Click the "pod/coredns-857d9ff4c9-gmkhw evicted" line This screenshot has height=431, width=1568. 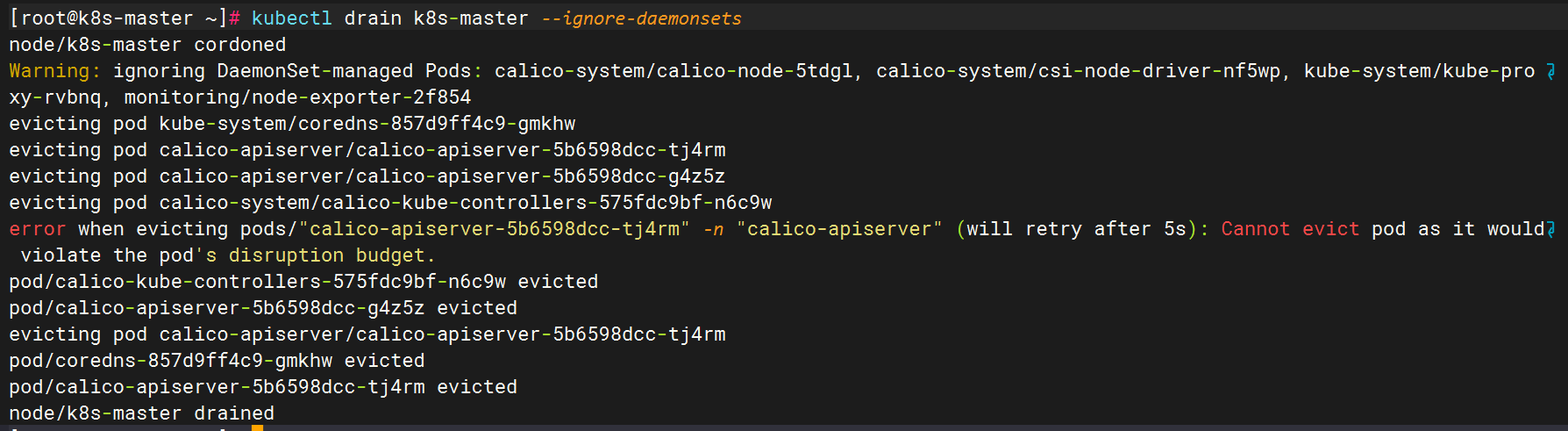click(x=217, y=361)
